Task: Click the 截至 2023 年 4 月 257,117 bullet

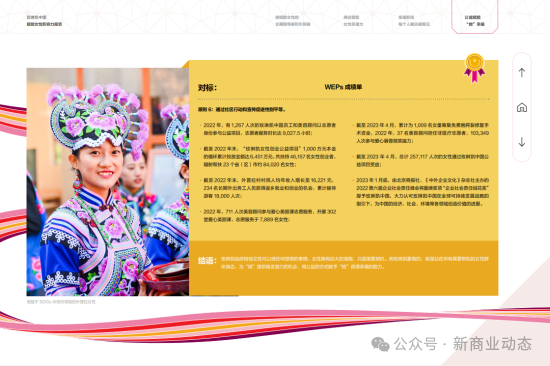Action: pyautogui.click(x=422, y=160)
